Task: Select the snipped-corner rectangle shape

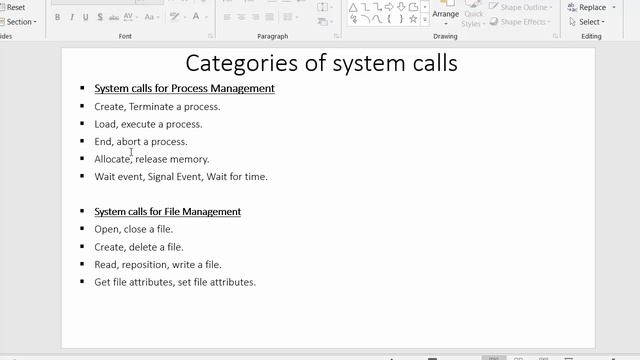Action: [x=413, y=7]
